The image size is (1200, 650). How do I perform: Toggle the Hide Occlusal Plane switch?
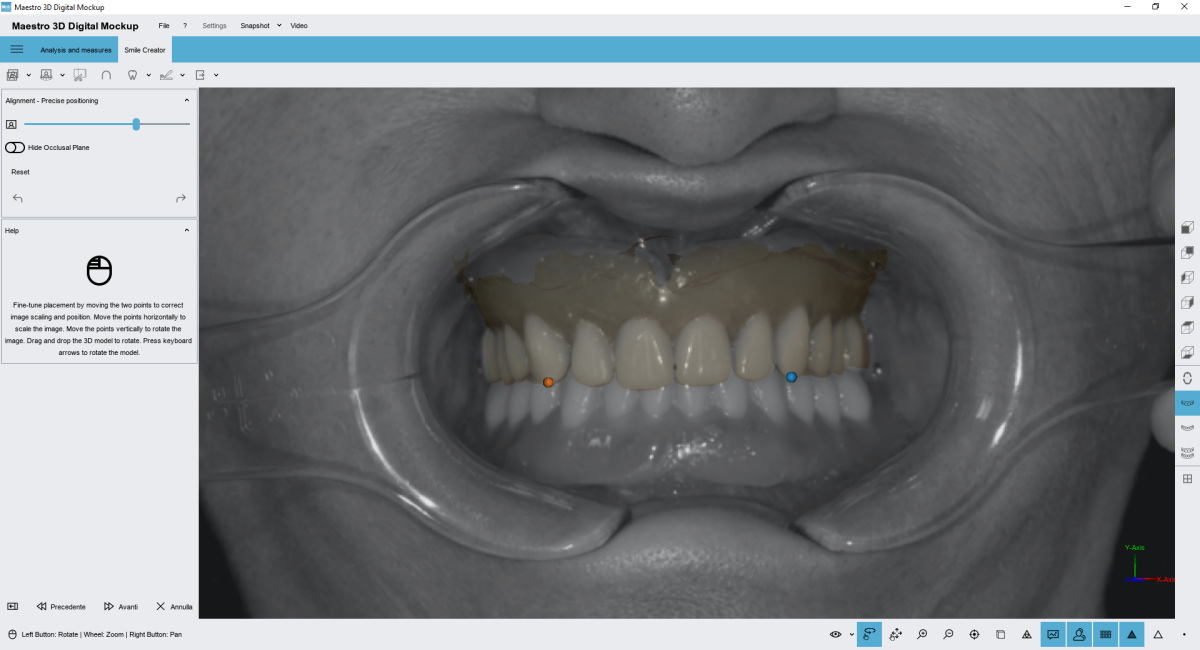tap(15, 147)
